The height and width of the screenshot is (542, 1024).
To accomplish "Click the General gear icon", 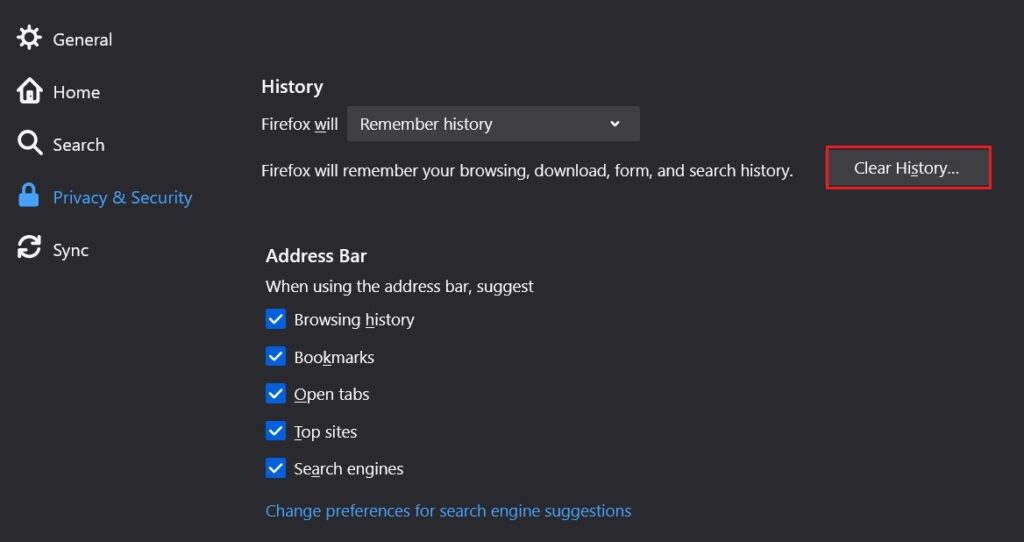I will [x=29, y=39].
